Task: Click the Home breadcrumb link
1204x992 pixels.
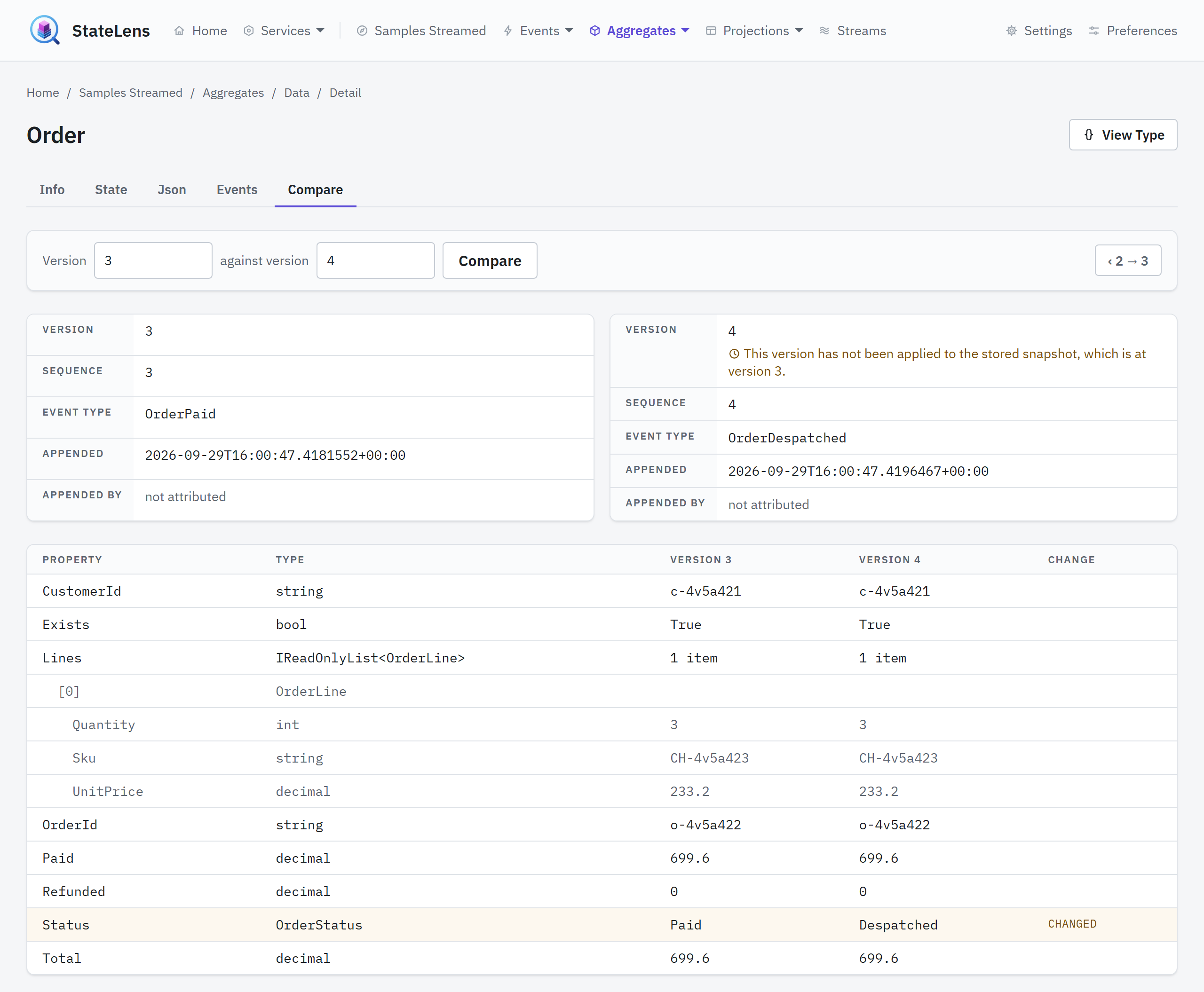Action: (43, 93)
